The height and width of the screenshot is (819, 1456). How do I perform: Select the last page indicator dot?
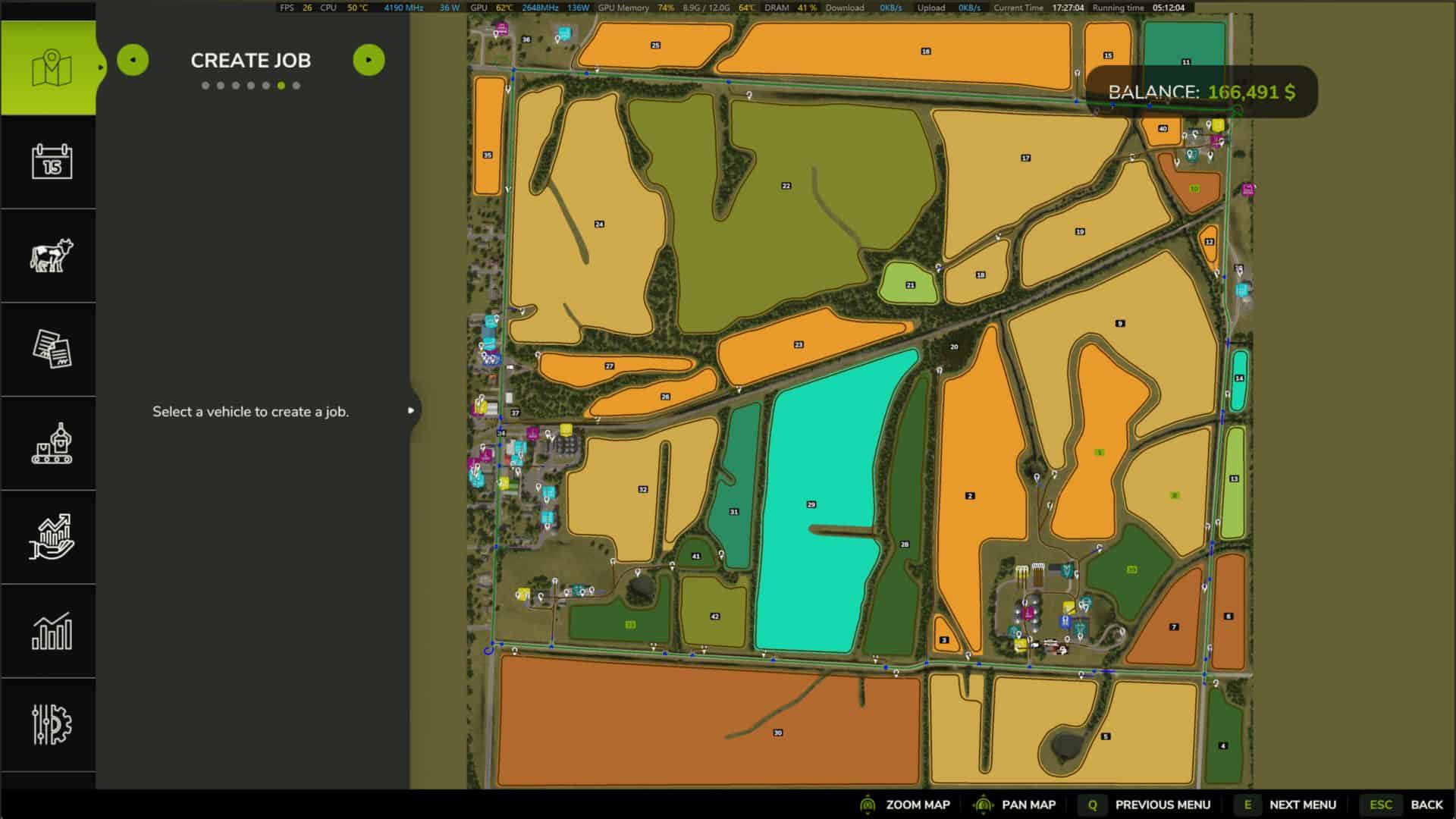tap(297, 86)
